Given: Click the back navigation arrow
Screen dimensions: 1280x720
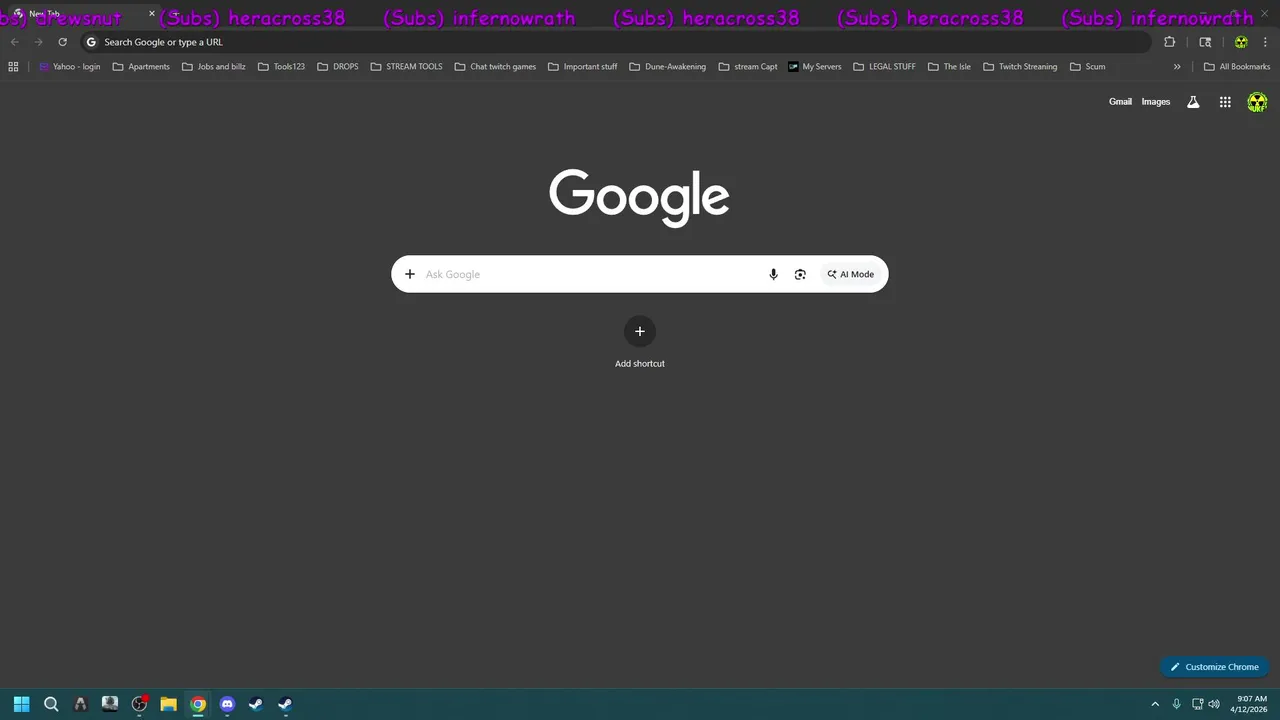Looking at the screenshot, I should tap(14, 42).
